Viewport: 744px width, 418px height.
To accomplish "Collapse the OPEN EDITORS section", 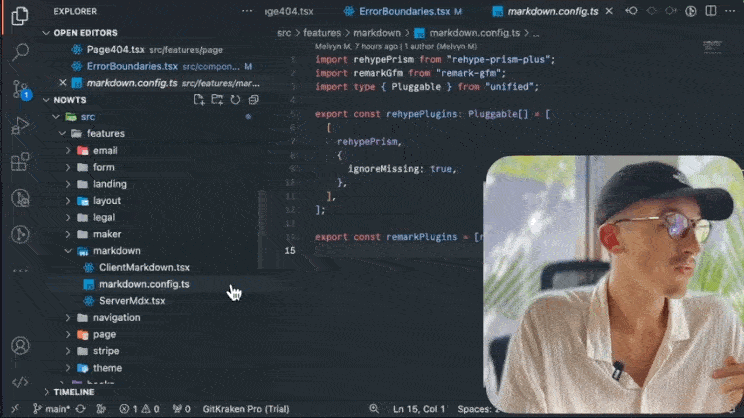I will click(x=85, y=33).
